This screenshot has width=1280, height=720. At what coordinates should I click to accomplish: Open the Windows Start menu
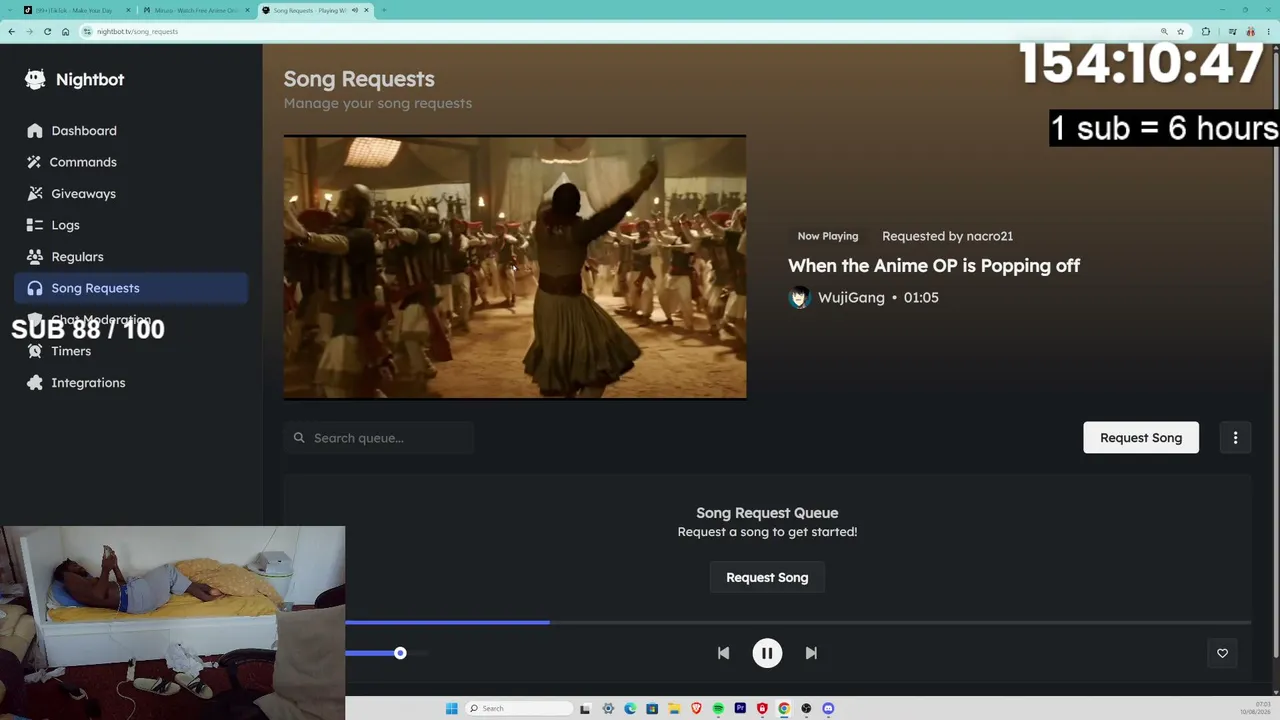point(451,708)
